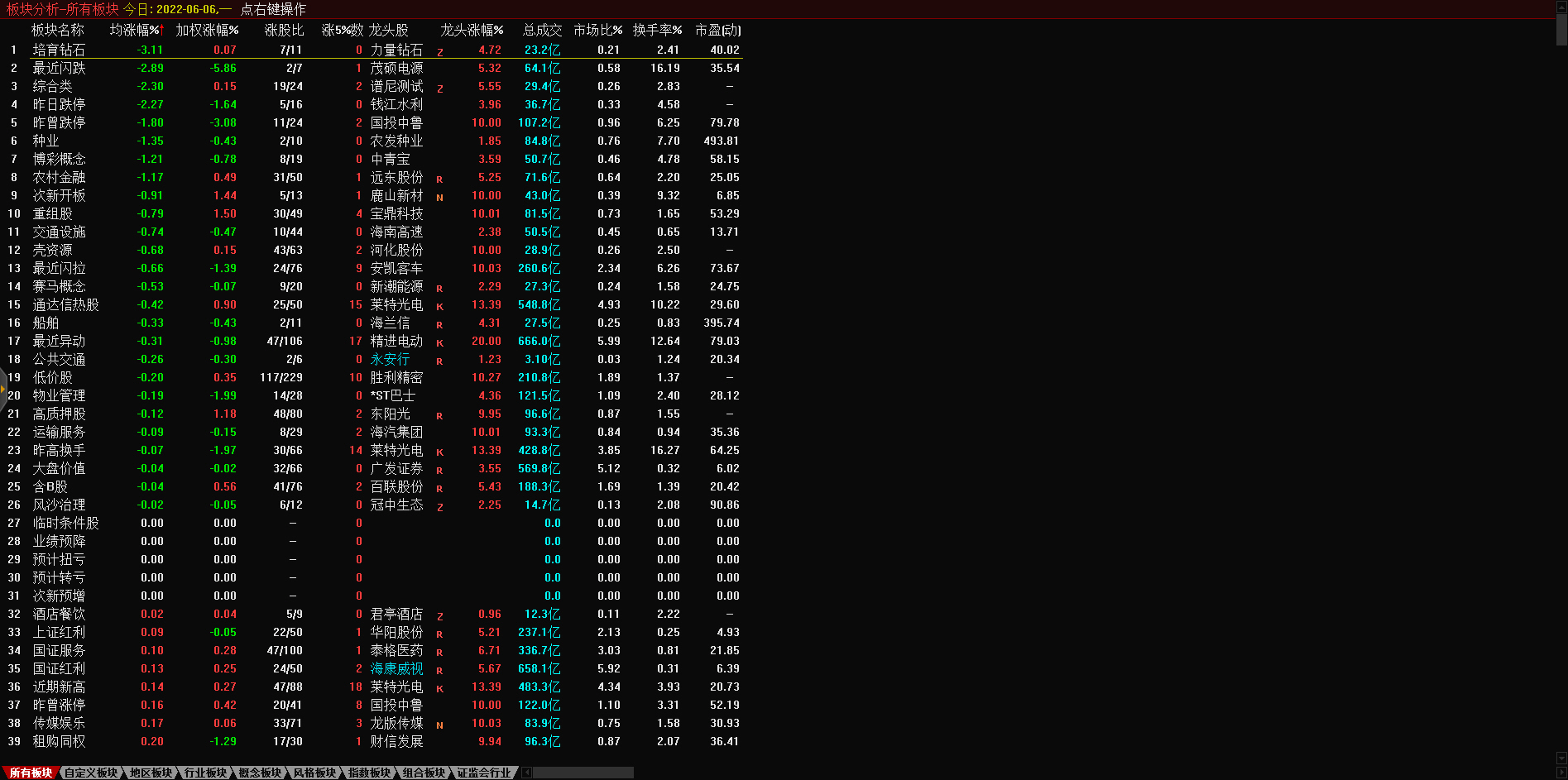Click the K marker next to 精进电动

point(439,342)
